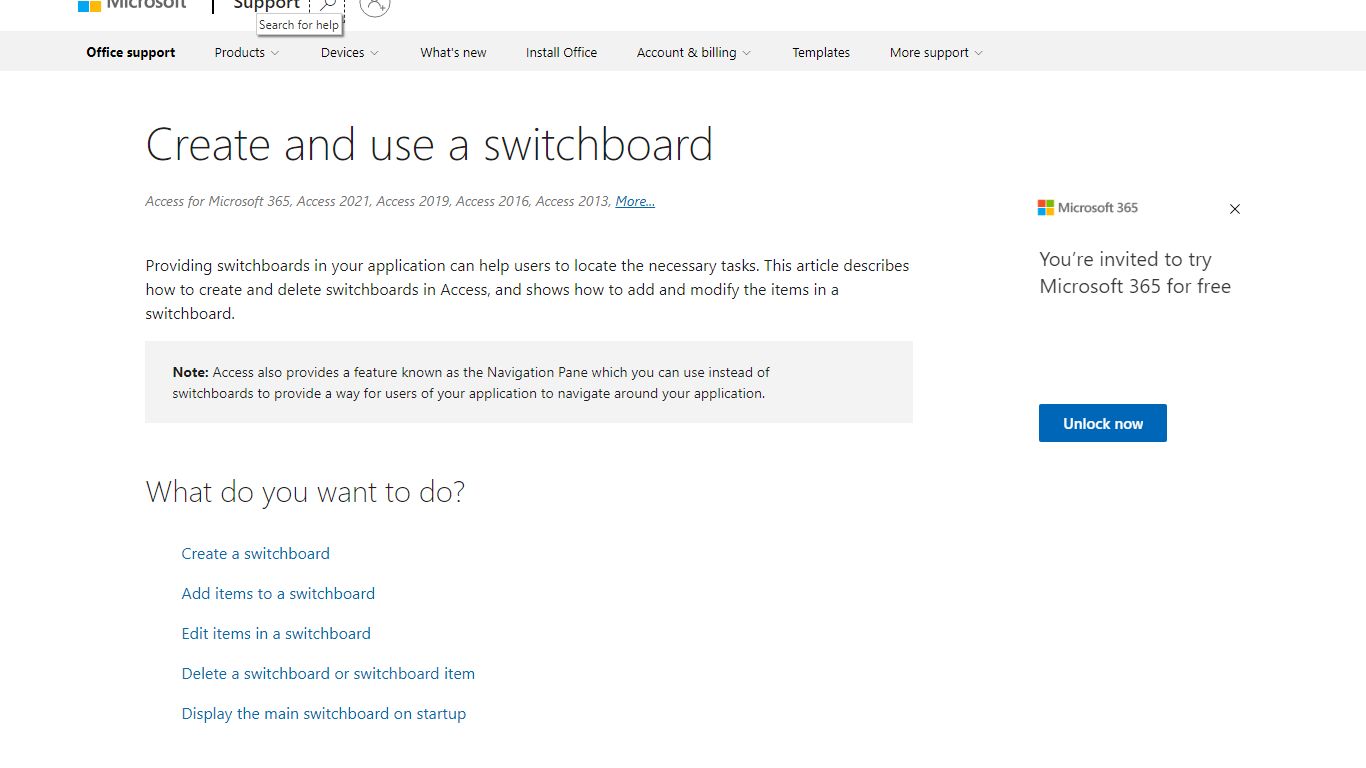
Task: Click the Microsoft 365 logo in promo
Action: (x=1088, y=208)
